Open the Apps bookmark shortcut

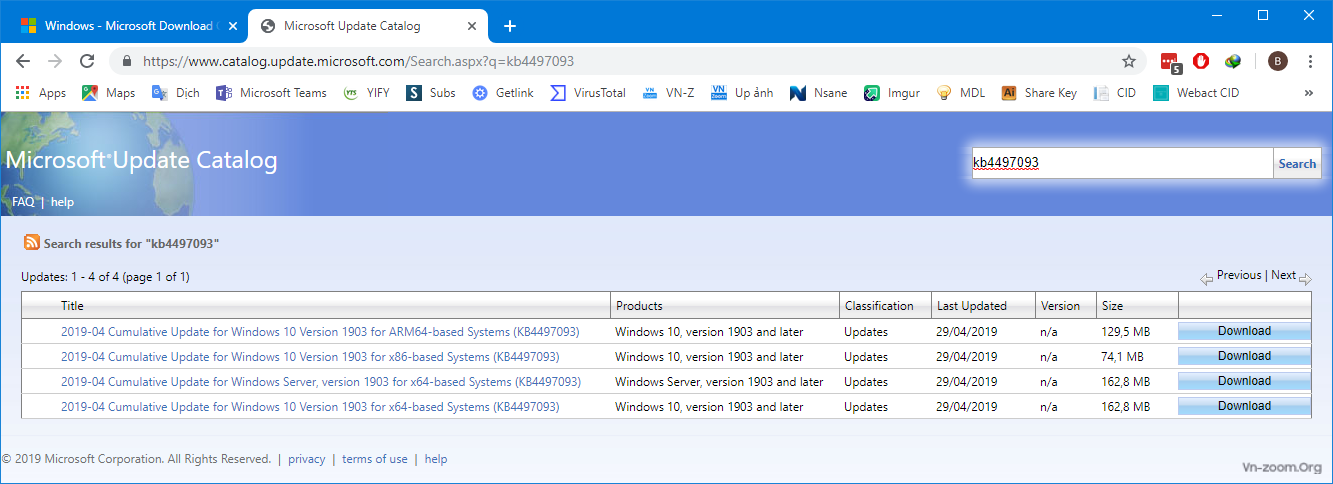tap(41, 93)
